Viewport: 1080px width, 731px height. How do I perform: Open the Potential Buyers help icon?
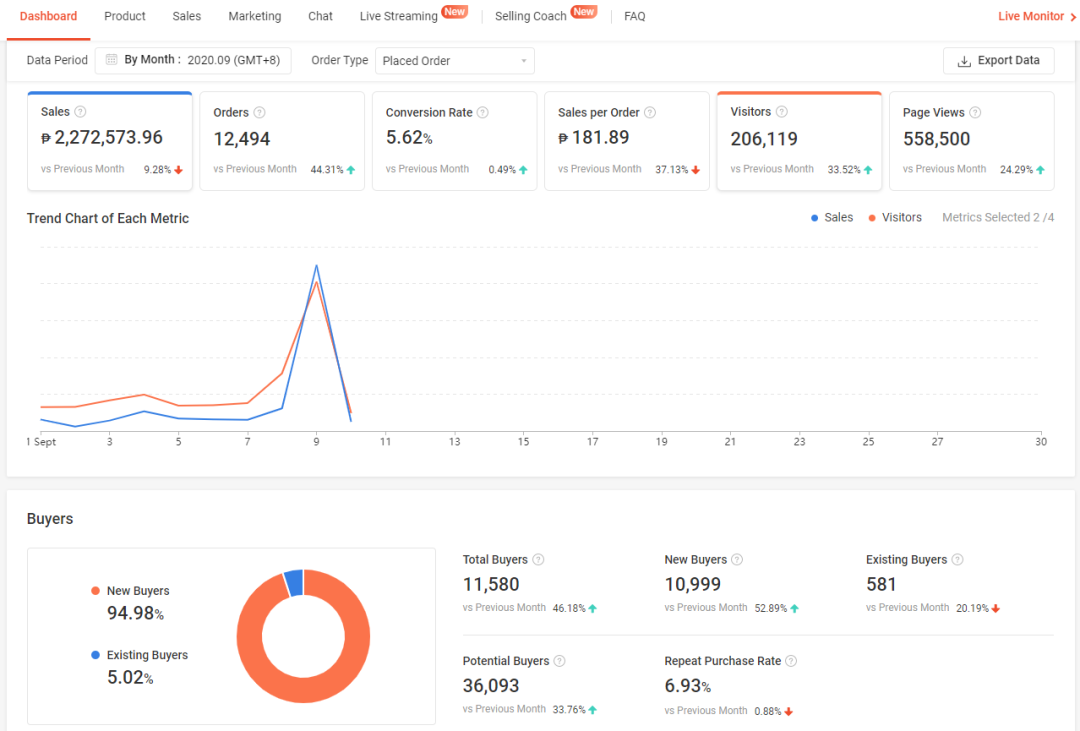click(560, 661)
